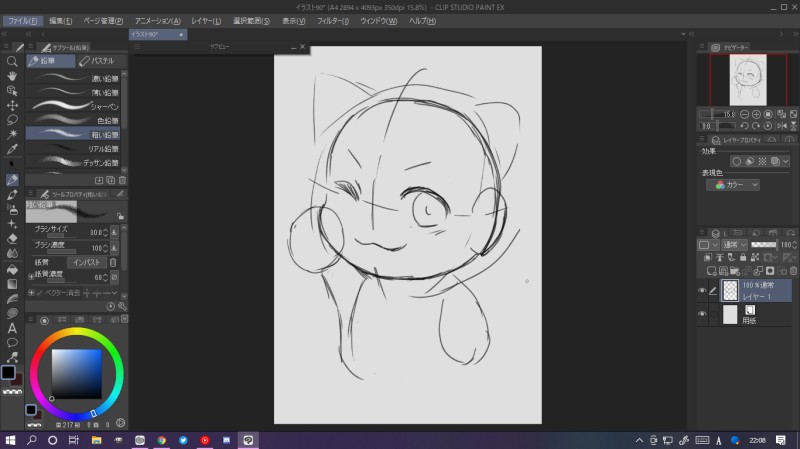This screenshot has height=449, width=800.
Task: Click the Duplicate sub tool icon
Action: point(111,180)
